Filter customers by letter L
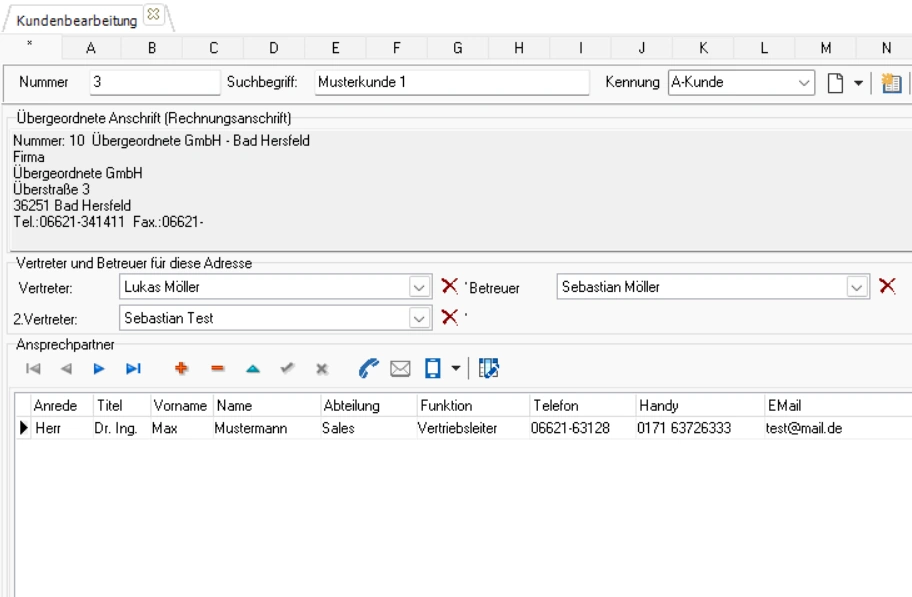 [x=764, y=48]
